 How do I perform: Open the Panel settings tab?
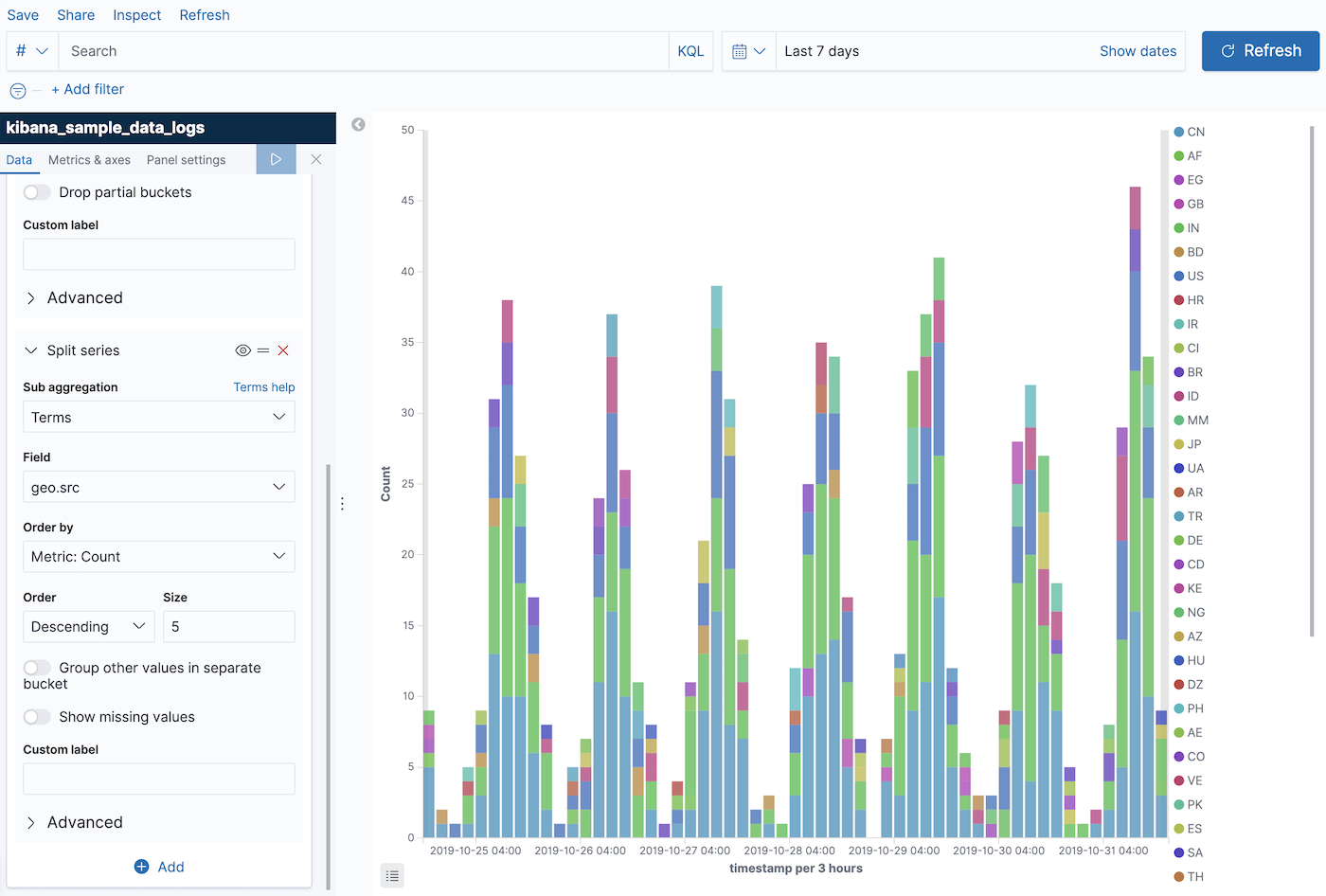186,159
